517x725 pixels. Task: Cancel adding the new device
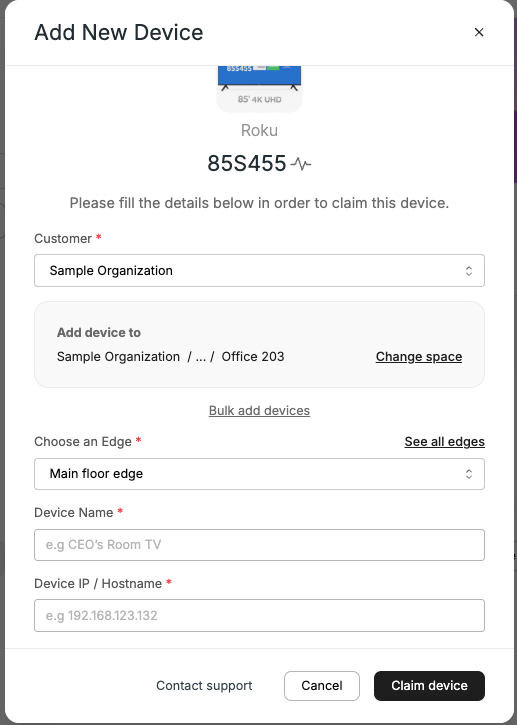(x=322, y=686)
